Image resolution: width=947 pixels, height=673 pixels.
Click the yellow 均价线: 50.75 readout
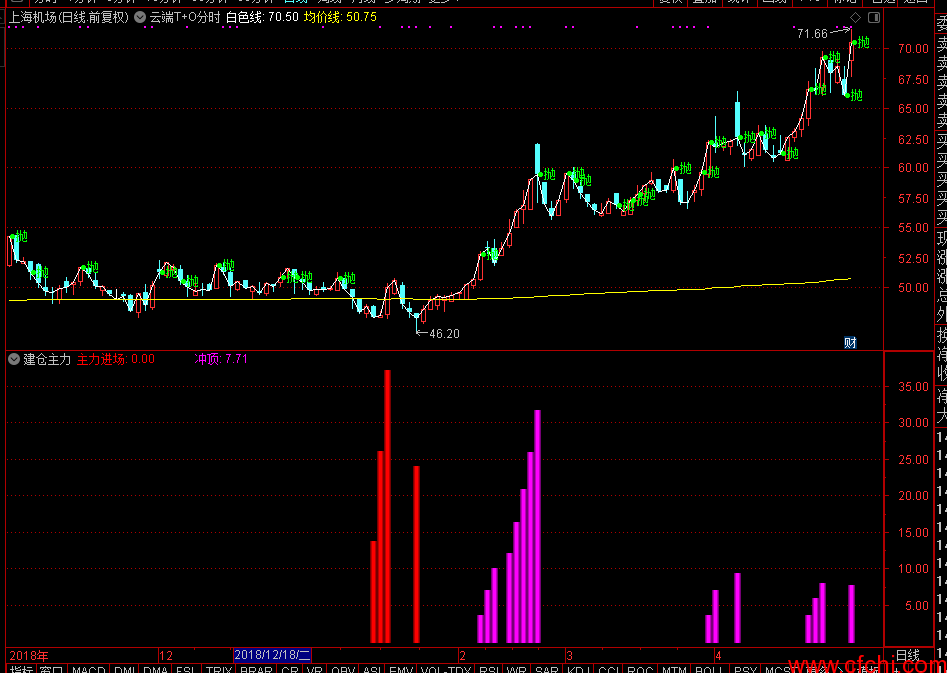point(341,18)
